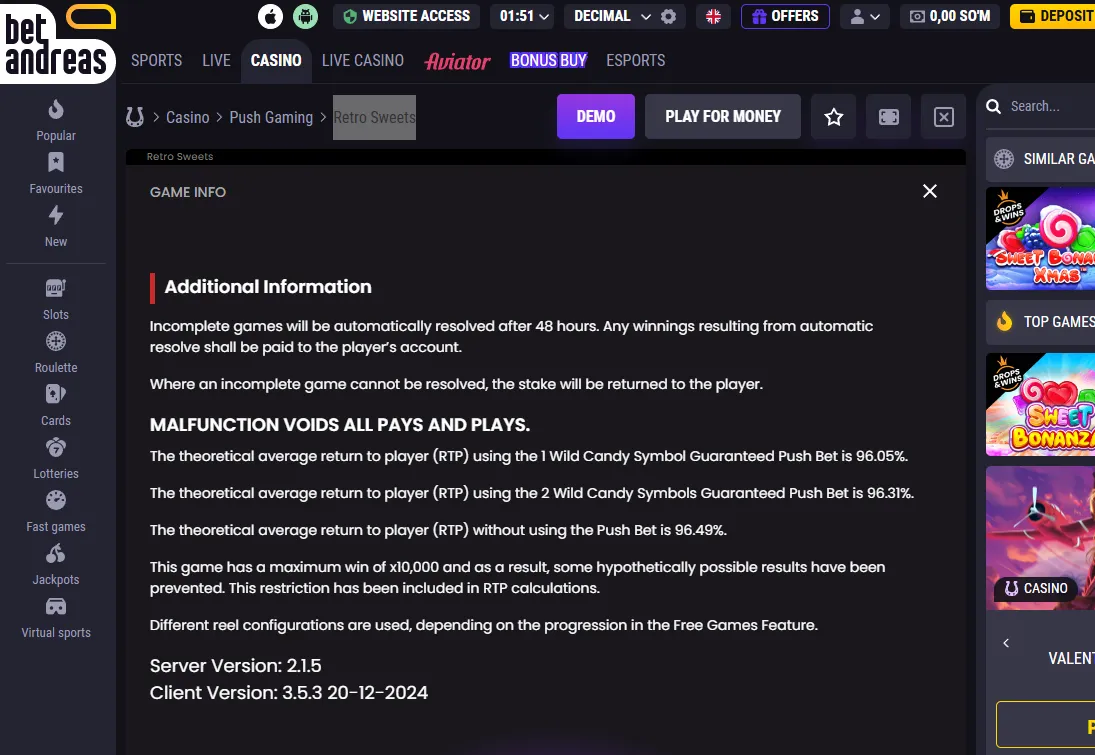Click the Casino breadcrumb link
The image size is (1095, 755).
point(188,117)
